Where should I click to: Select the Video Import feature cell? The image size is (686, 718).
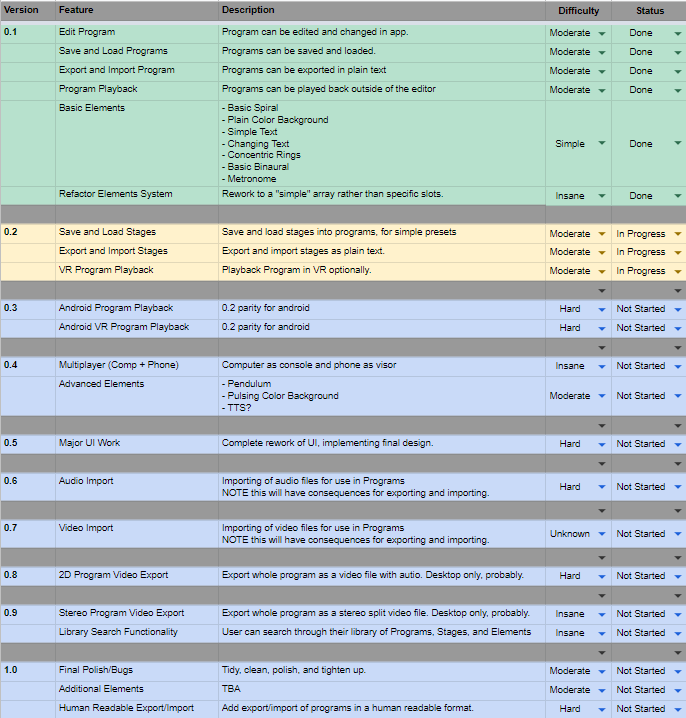pos(137,533)
